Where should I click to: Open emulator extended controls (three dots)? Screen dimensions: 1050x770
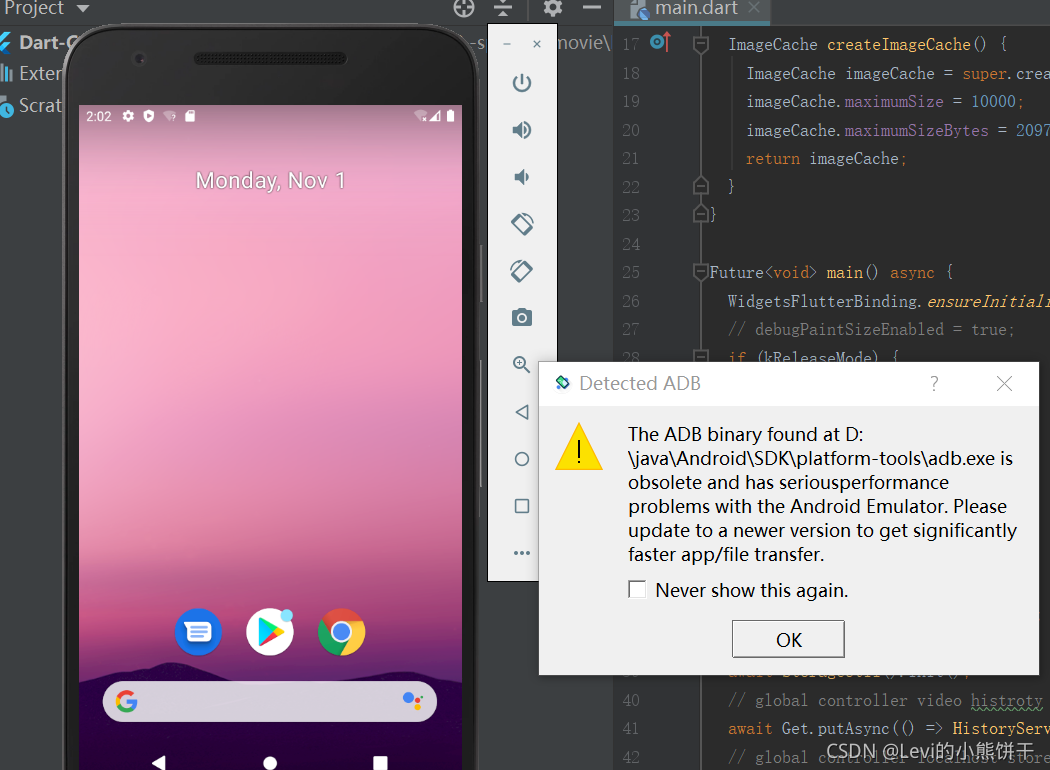pos(522,553)
